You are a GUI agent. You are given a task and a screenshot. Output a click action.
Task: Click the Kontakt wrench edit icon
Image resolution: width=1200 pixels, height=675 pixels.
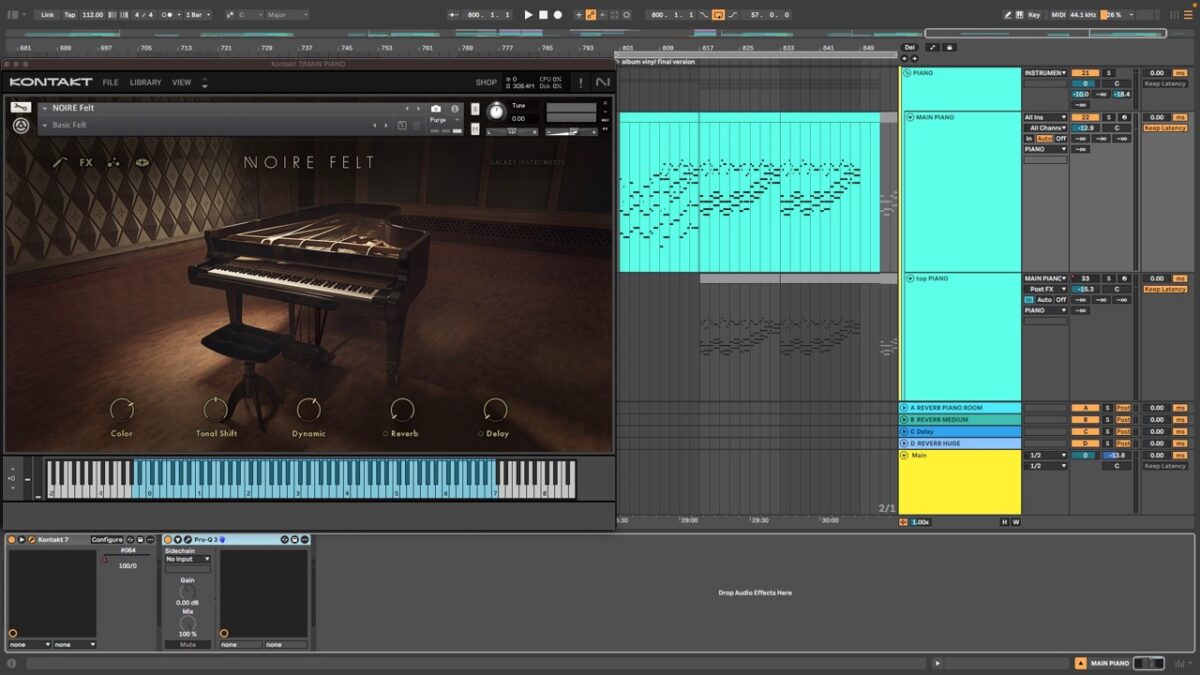click(x=20, y=108)
